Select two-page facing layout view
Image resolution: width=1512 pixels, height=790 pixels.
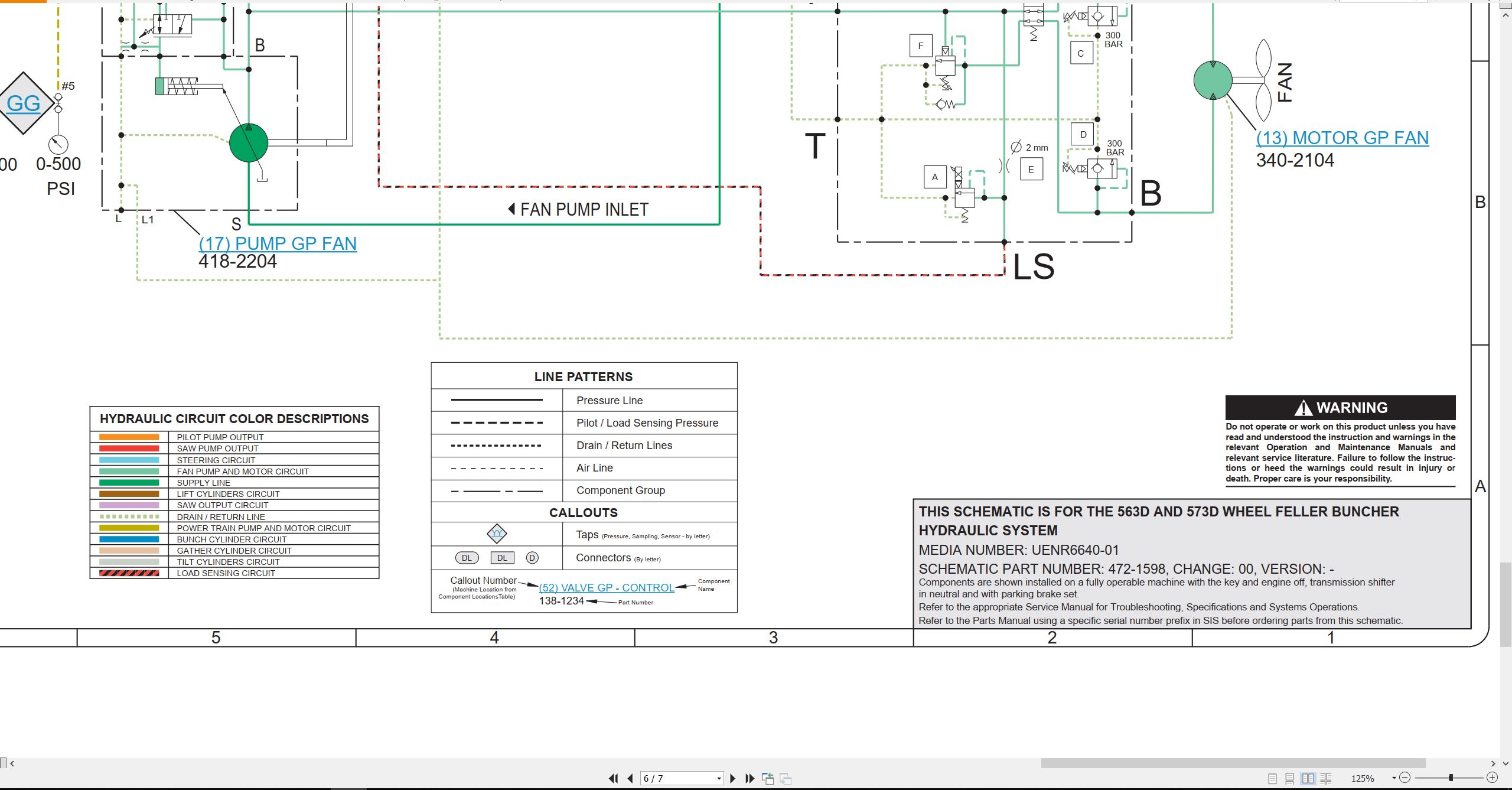pyautogui.click(x=1308, y=778)
